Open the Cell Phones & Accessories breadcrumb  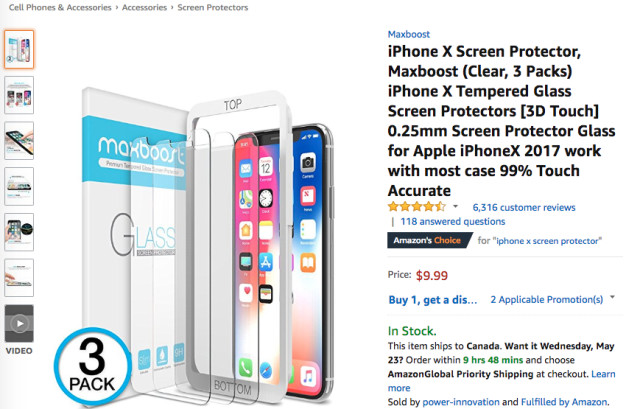pos(60,7)
